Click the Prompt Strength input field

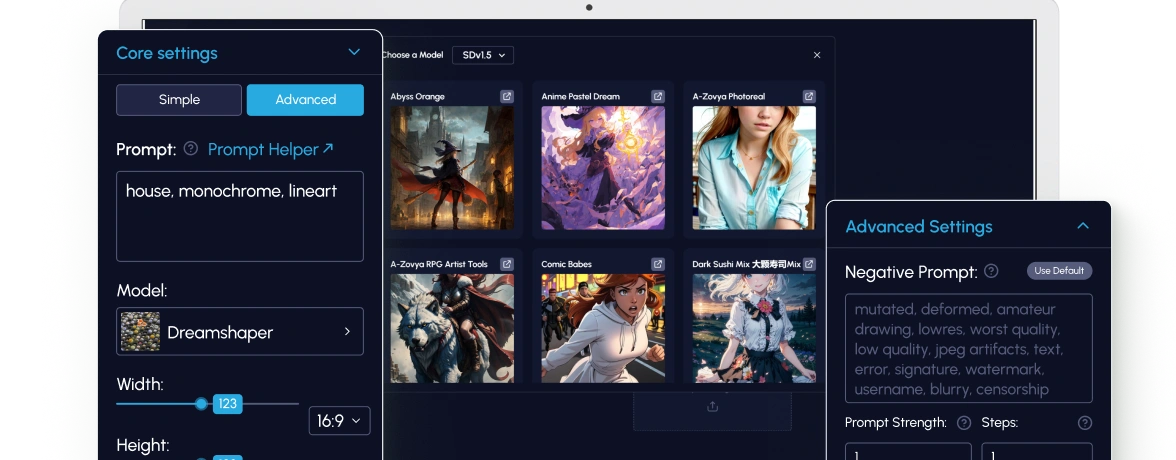click(908, 452)
